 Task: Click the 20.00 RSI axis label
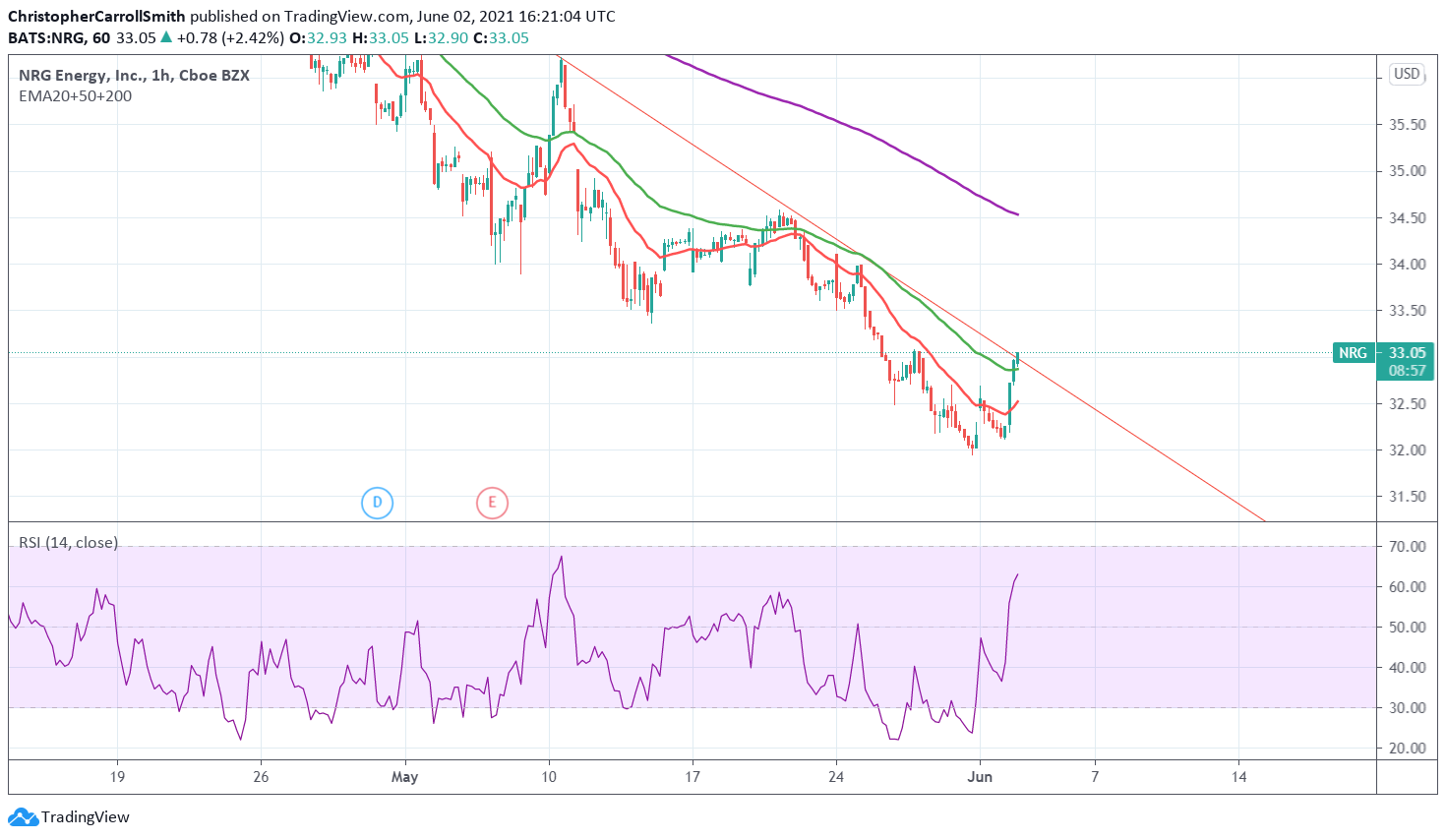[x=1407, y=749]
